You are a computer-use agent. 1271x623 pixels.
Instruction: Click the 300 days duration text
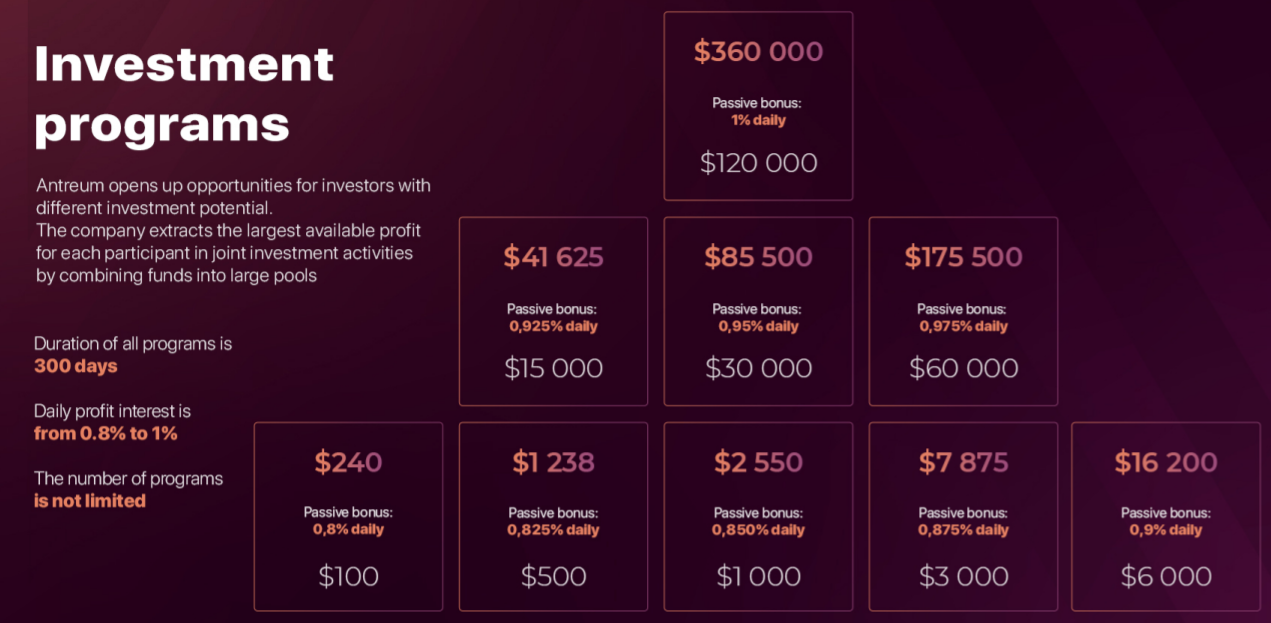coord(76,366)
